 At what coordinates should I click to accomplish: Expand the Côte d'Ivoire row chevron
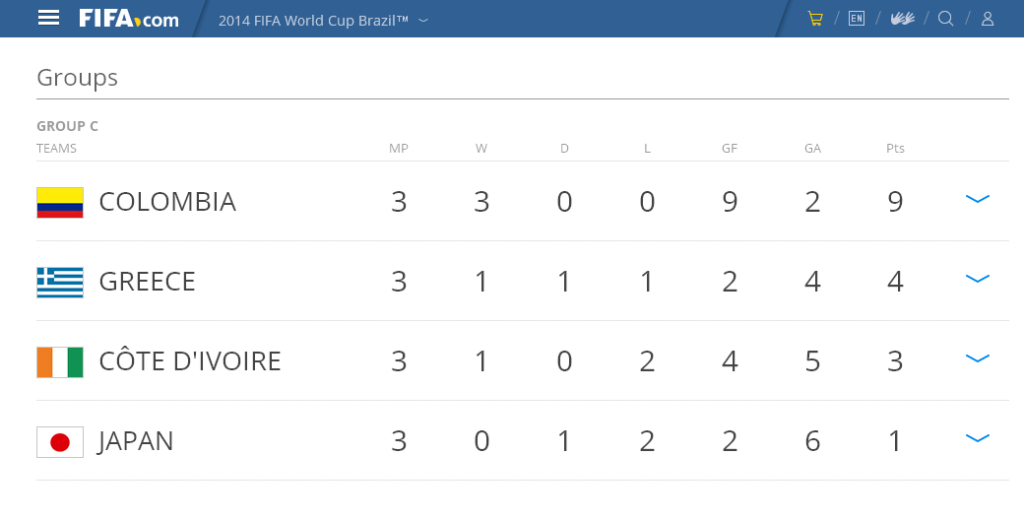pos(978,358)
